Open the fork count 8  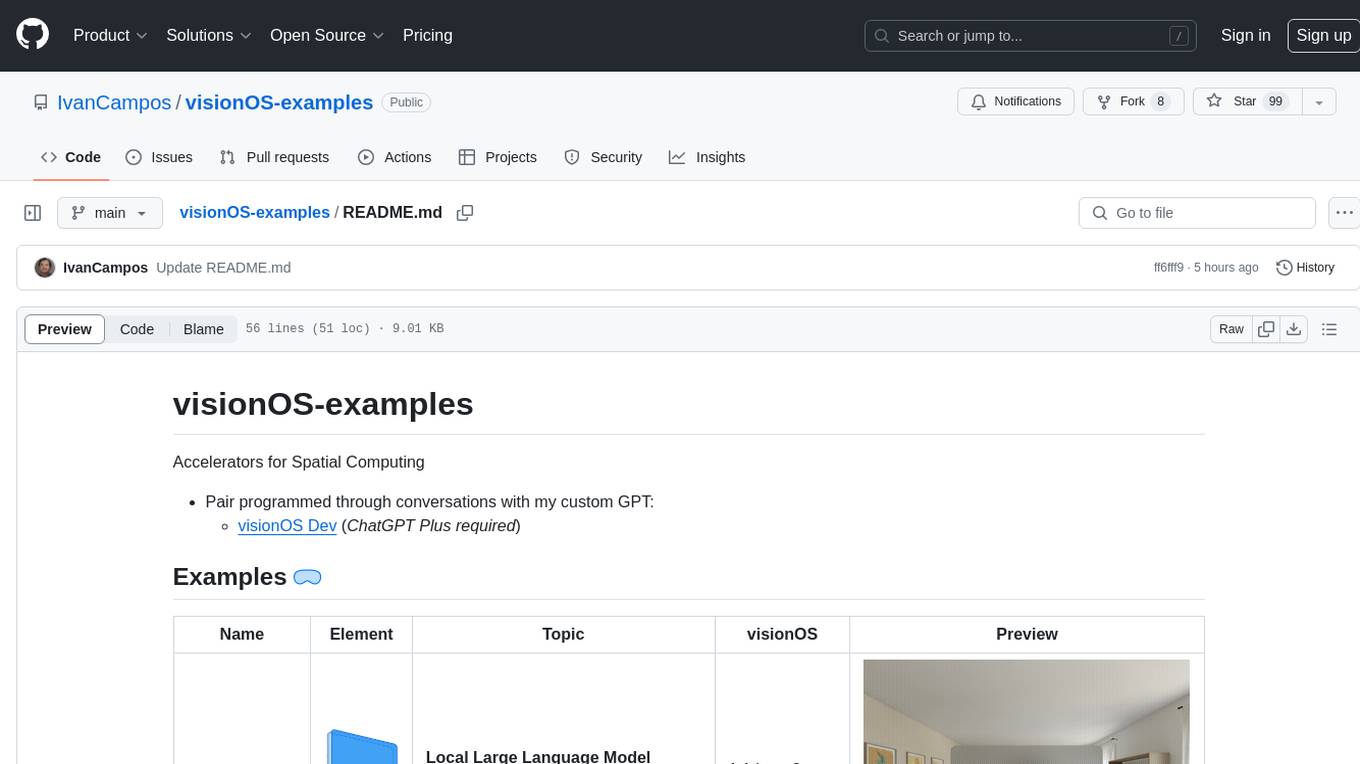pos(1160,102)
